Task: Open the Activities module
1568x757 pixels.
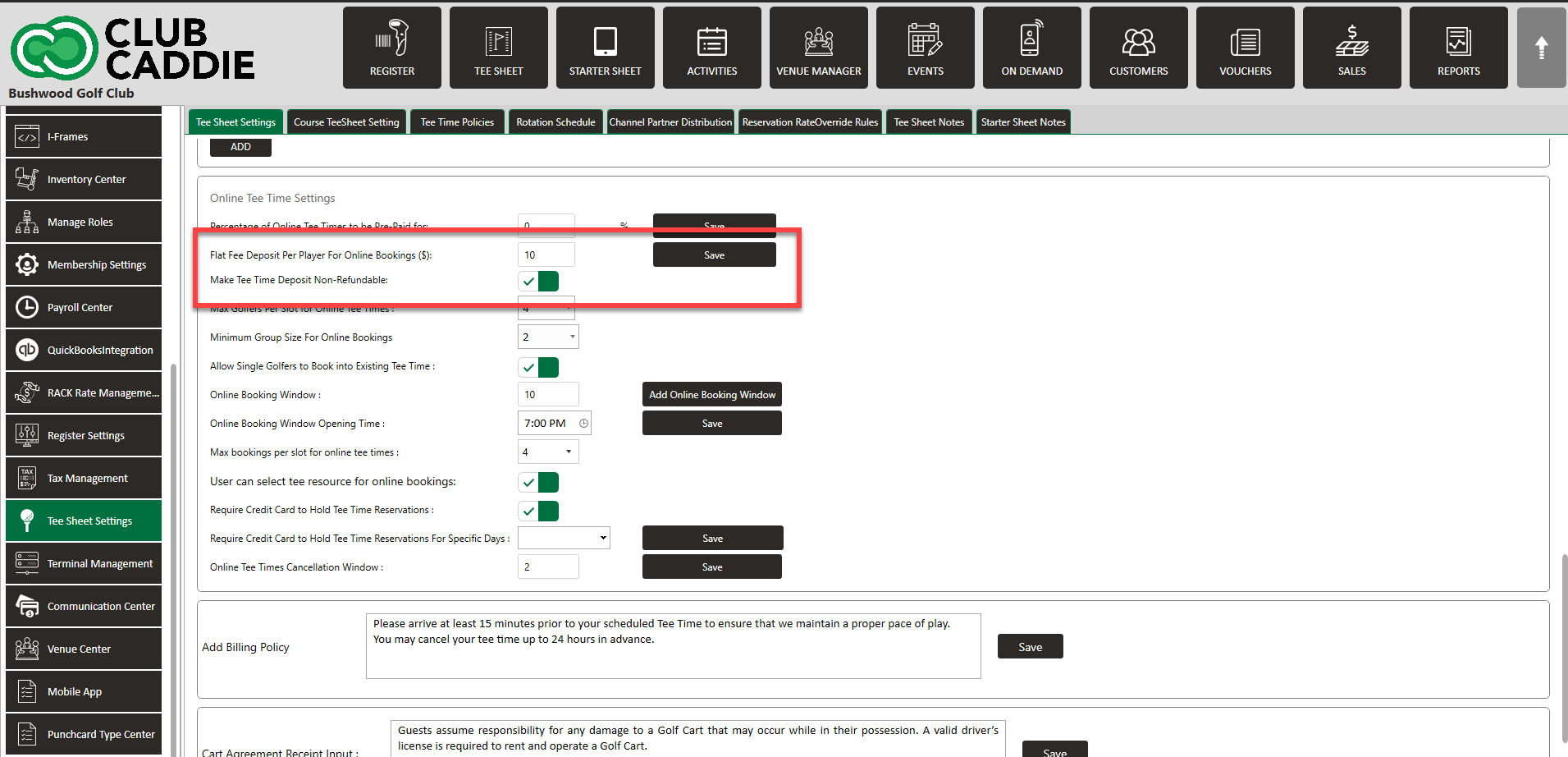Action: pos(711,48)
